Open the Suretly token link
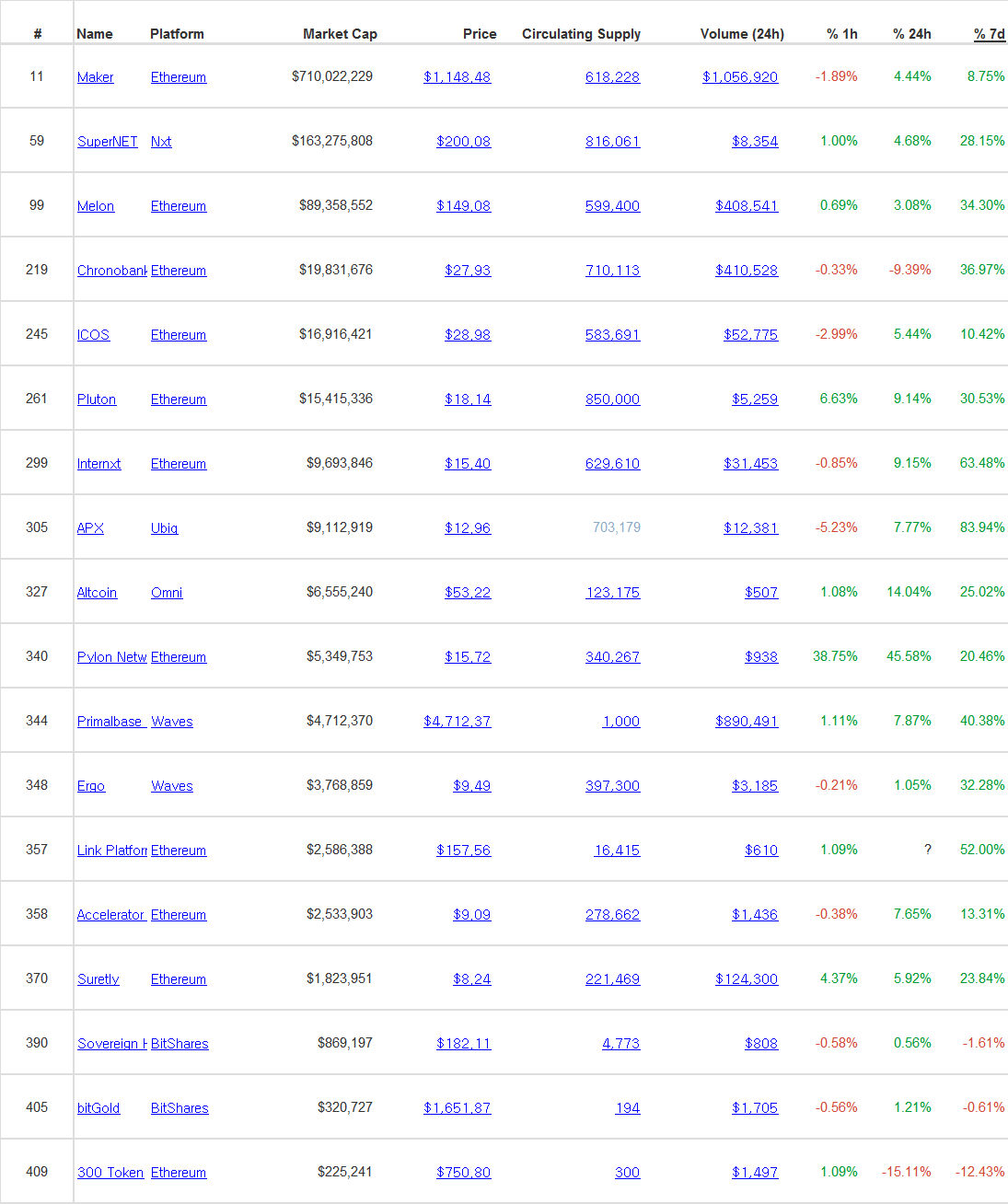The image size is (1008, 1204). coord(98,979)
